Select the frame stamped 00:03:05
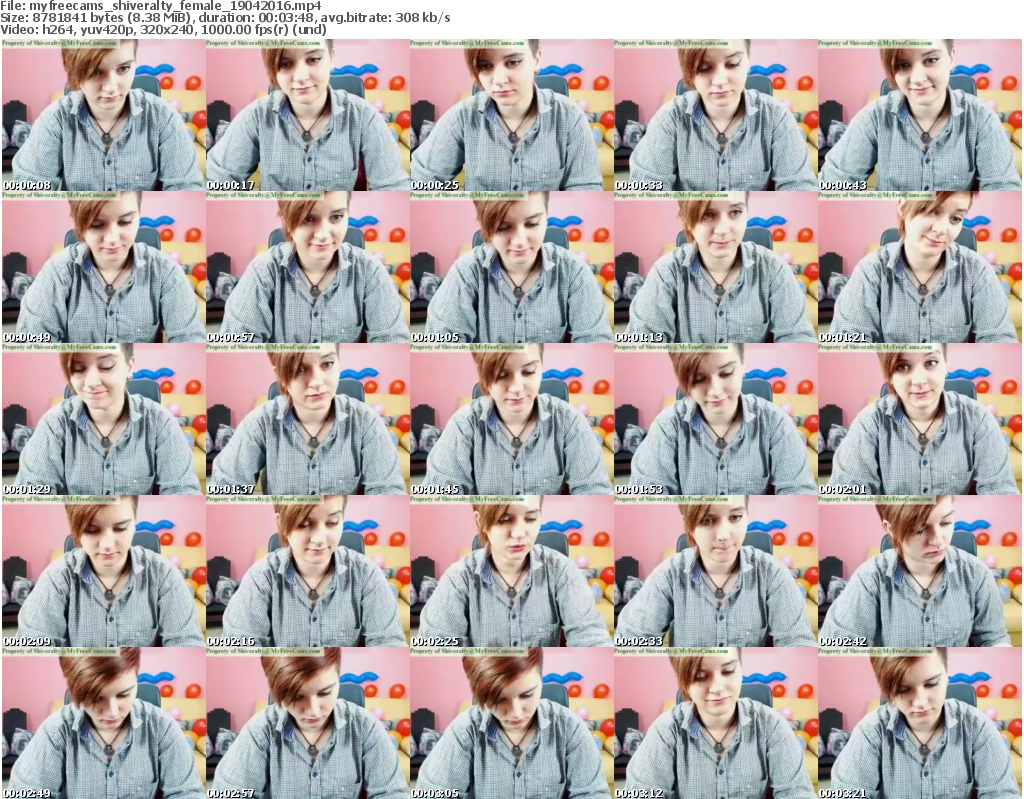This screenshot has width=1024, height=799. tap(511, 724)
